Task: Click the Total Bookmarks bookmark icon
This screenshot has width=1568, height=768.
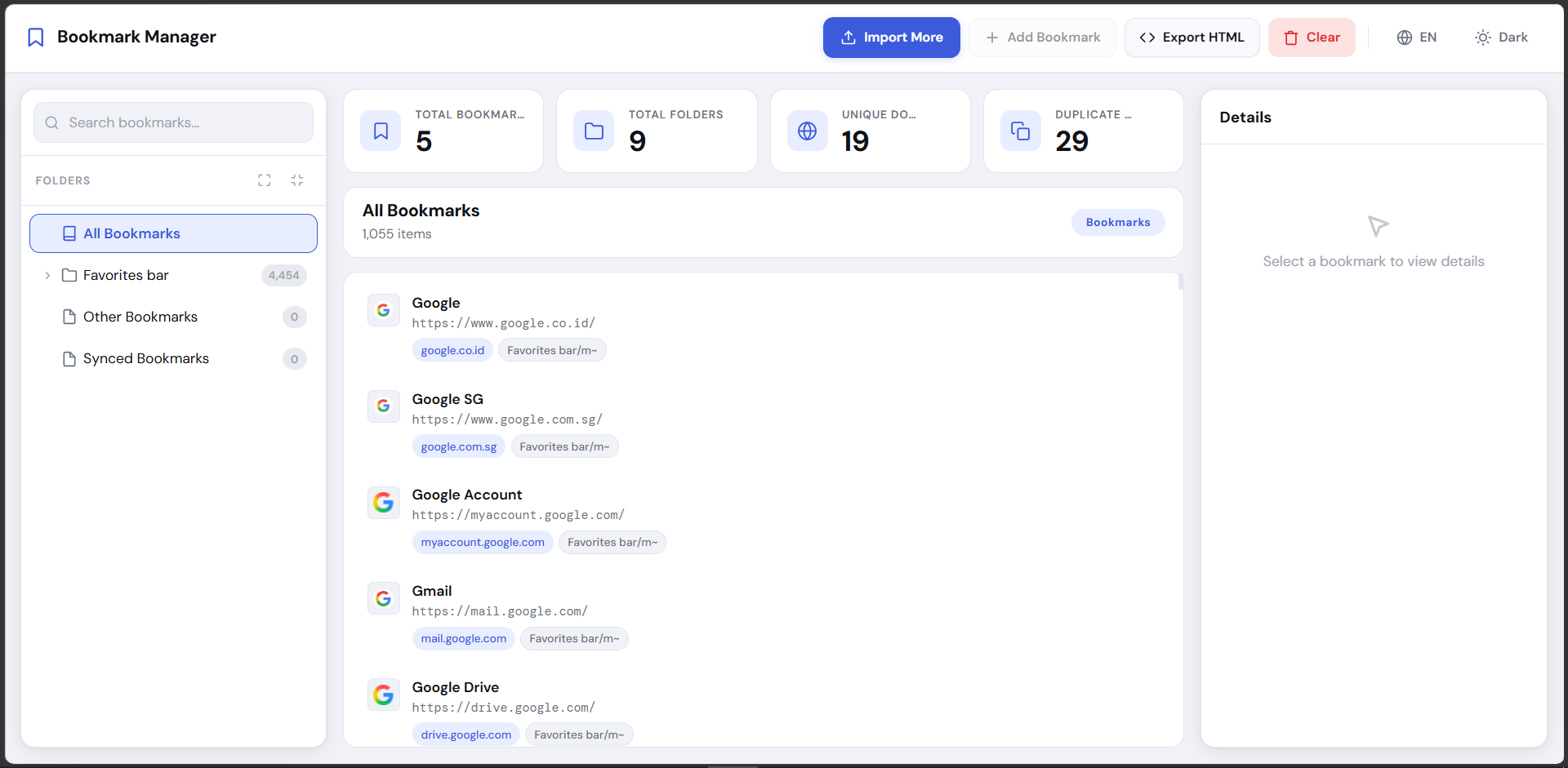Action: coord(381,131)
